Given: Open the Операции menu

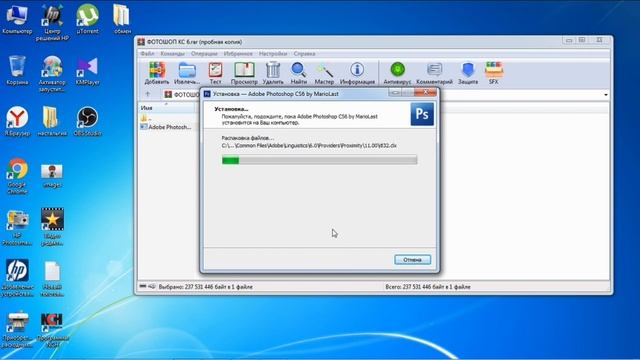Looking at the screenshot, I should click(204, 53).
